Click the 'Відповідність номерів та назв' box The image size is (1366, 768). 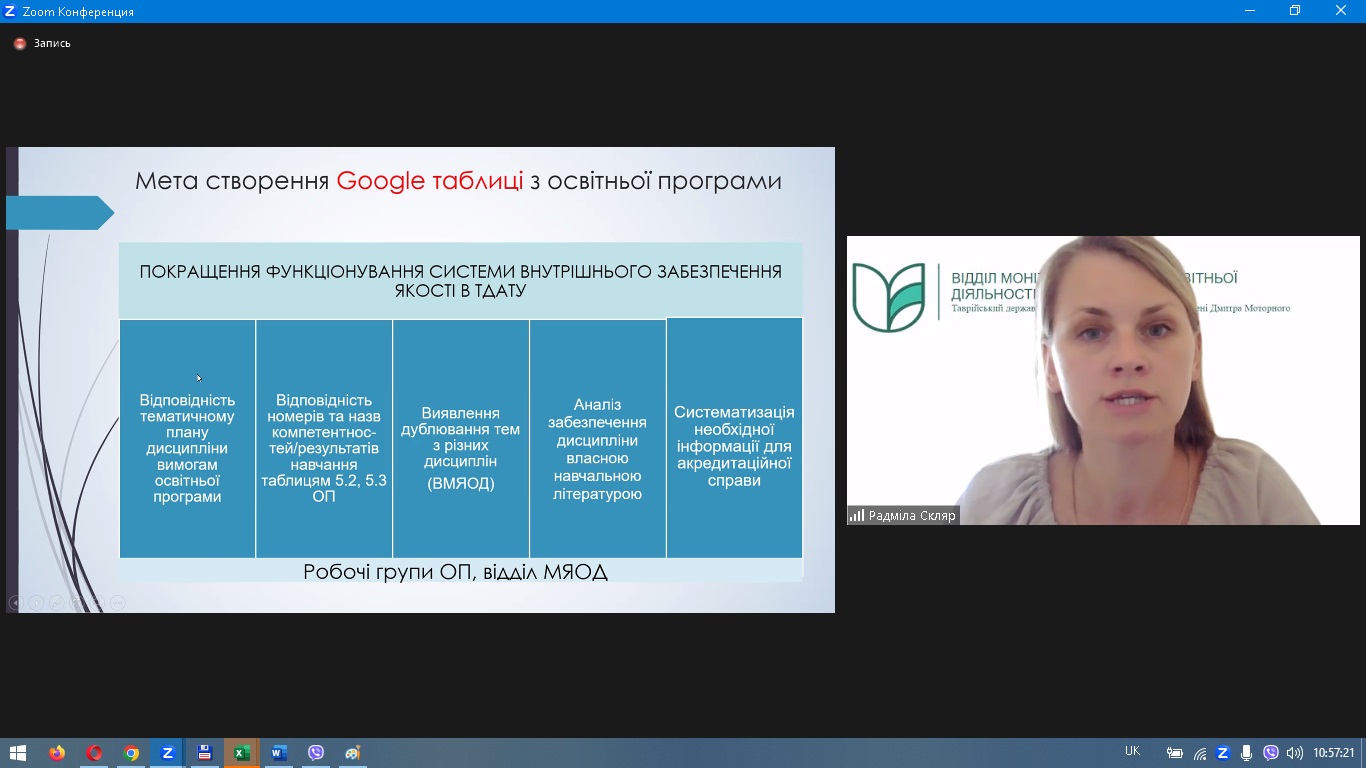(324, 439)
